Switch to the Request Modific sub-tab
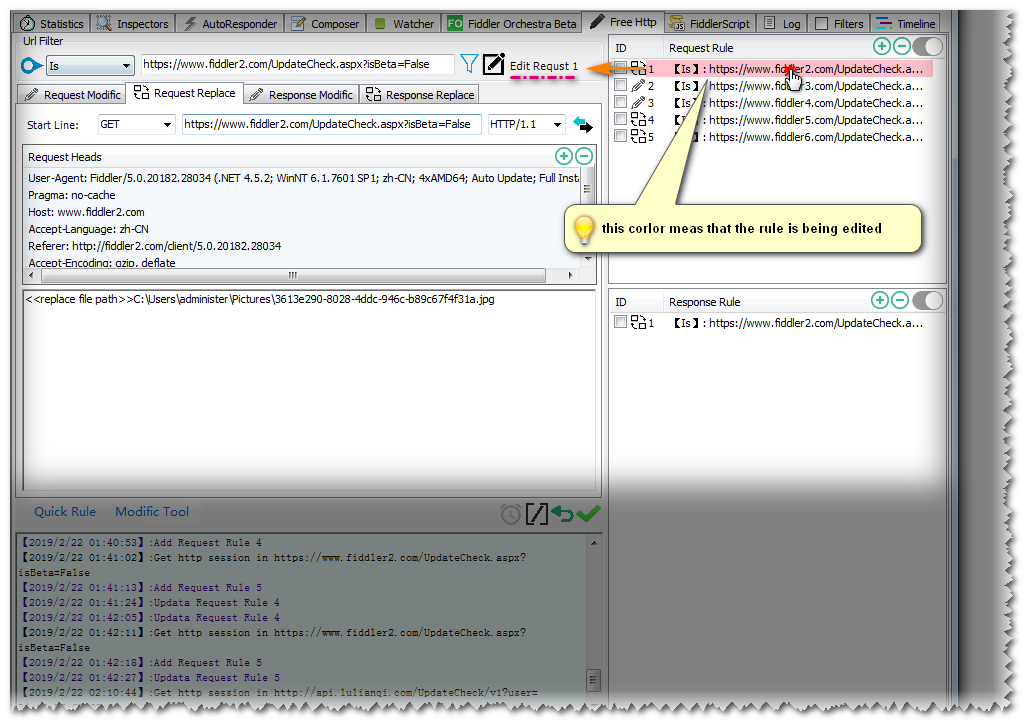 (x=72, y=95)
